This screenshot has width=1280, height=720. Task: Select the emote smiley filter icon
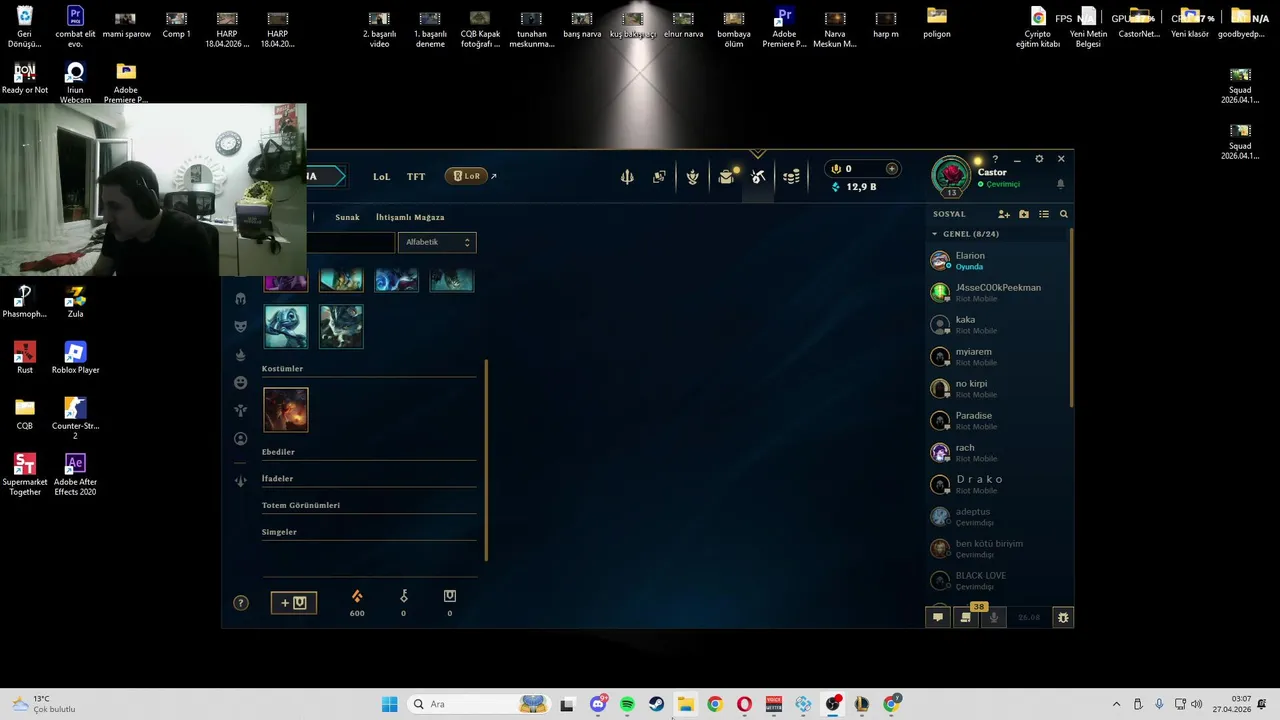point(240,383)
